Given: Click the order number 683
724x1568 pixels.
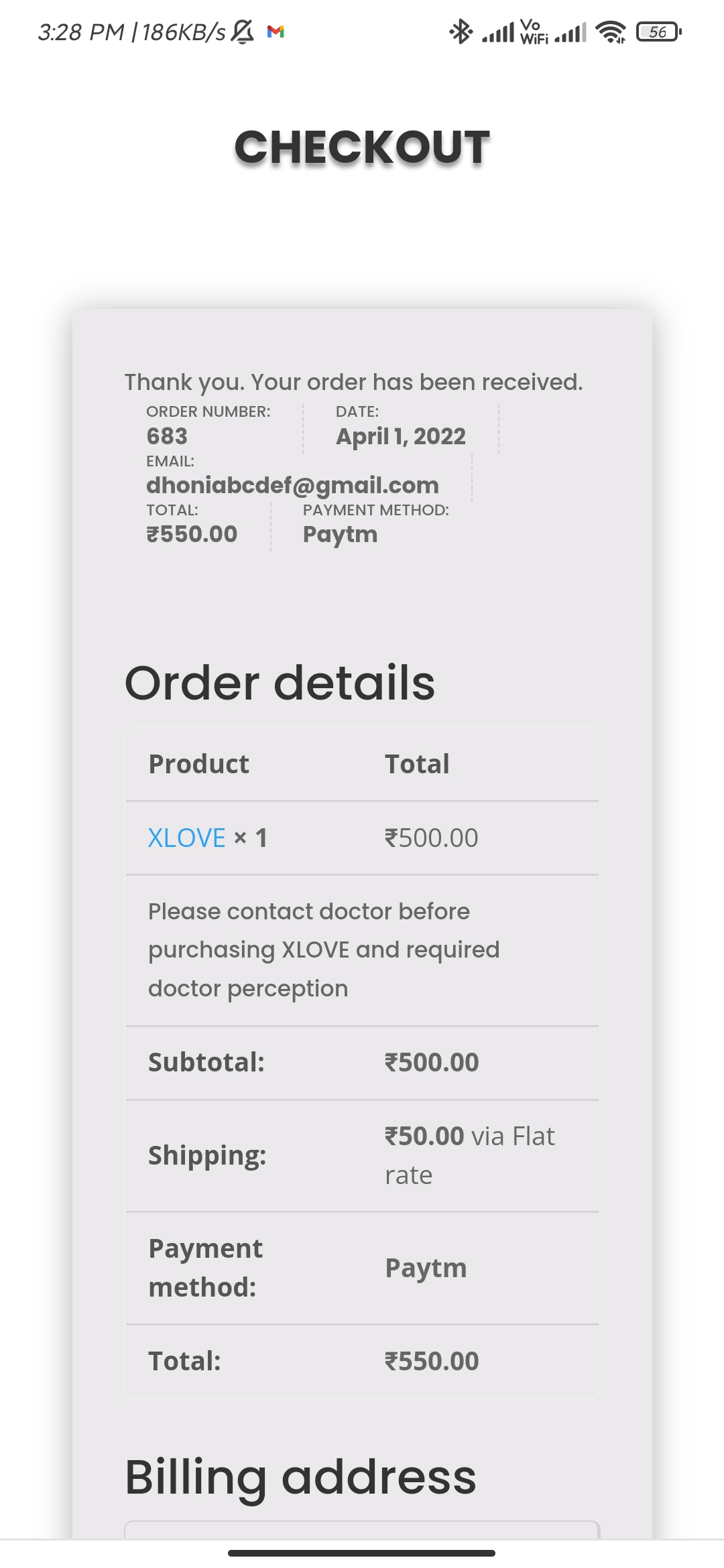Looking at the screenshot, I should [x=167, y=436].
